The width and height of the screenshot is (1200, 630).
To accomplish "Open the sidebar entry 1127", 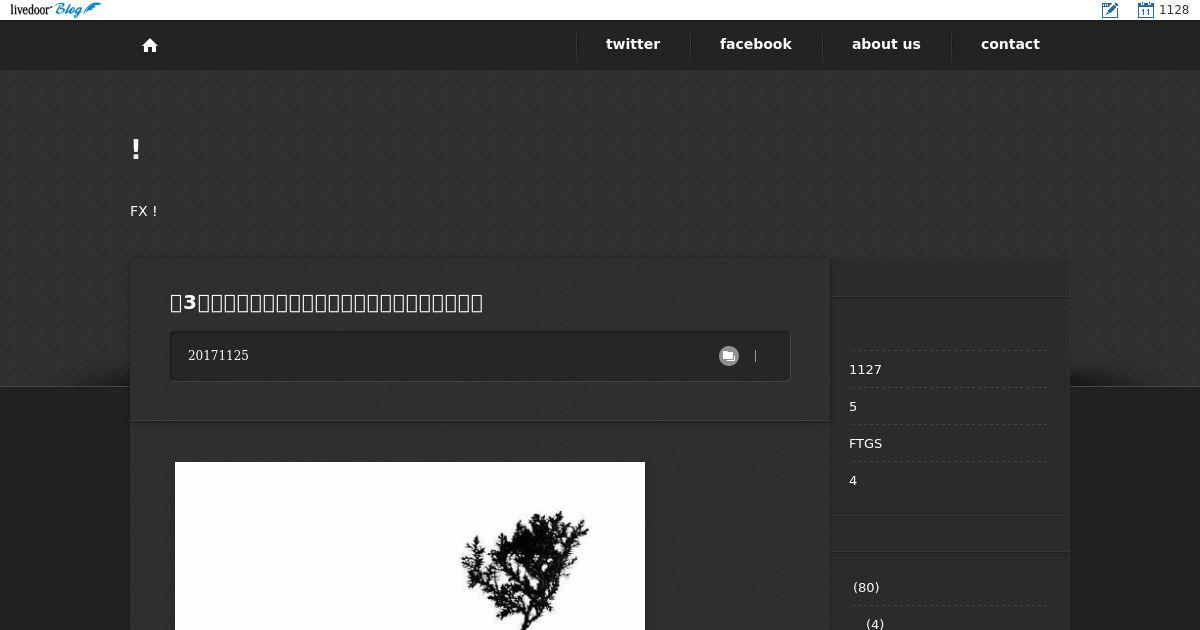I will pyautogui.click(x=865, y=369).
